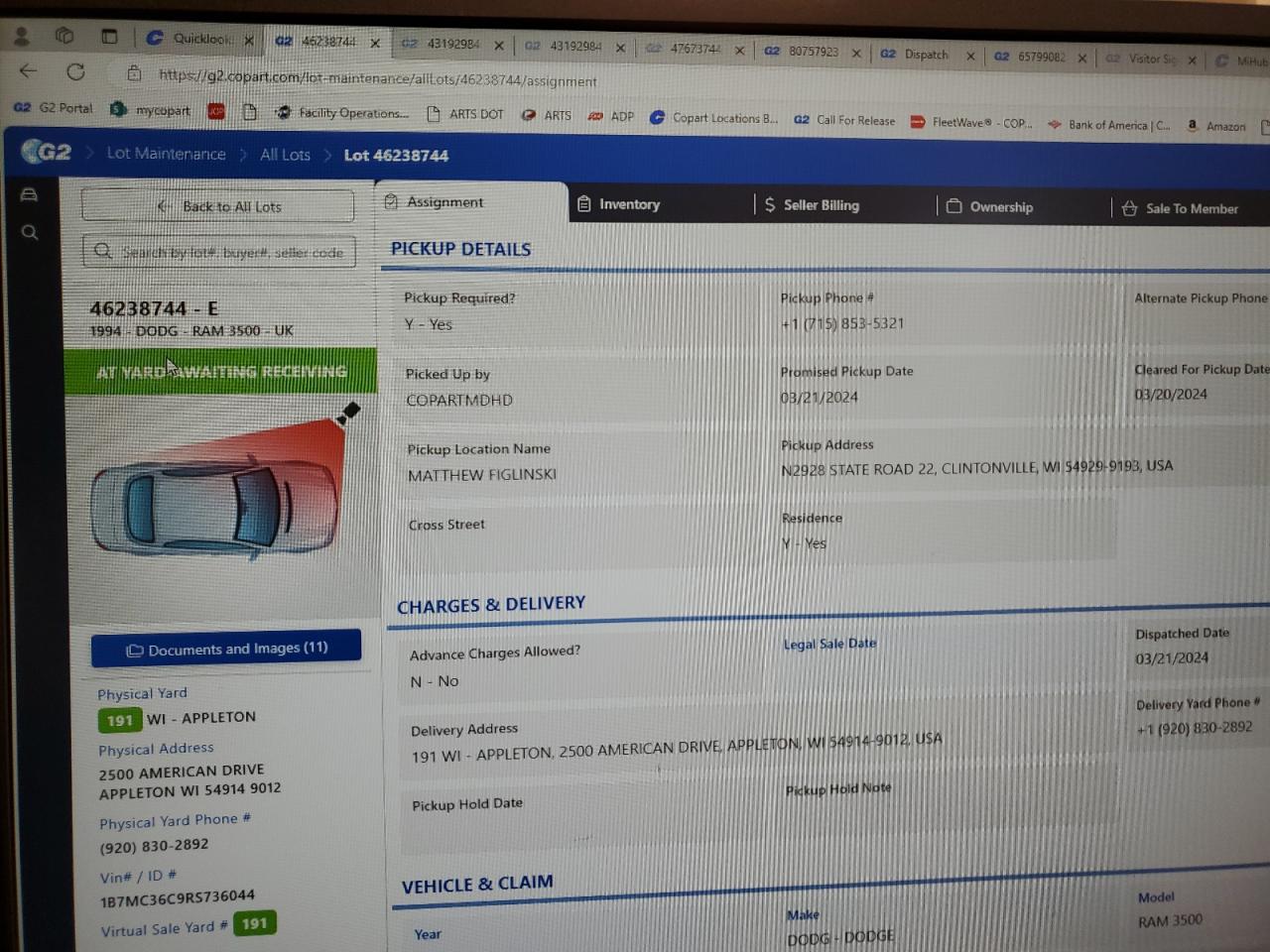Click promised pickup date 03/21/2024
Screen dimensions: 1270x952
pos(820,398)
